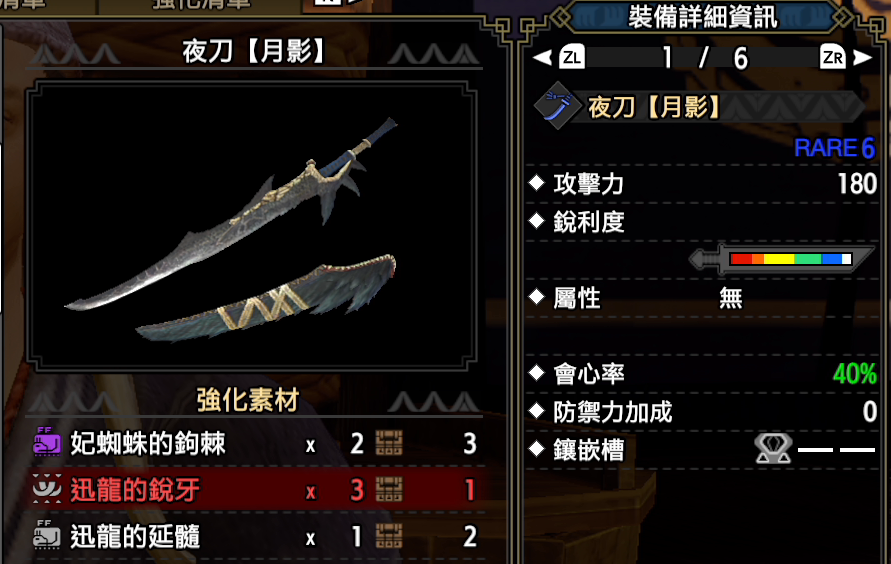This screenshot has height=564, width=891.
Task: Click the 會心率 40% stat row
Action: [x=702, y=374]
